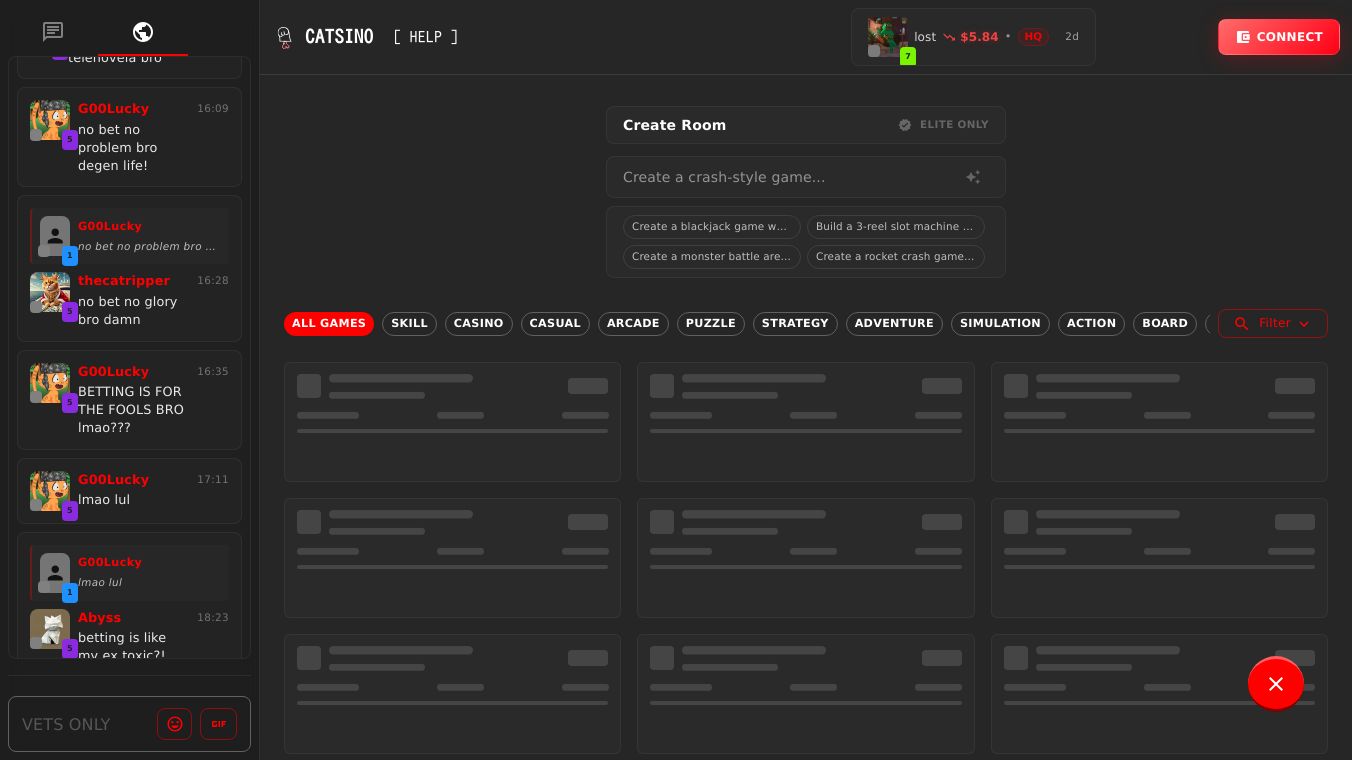Select the globe tab icon
1352x760 pixels.
coord(143,32)
